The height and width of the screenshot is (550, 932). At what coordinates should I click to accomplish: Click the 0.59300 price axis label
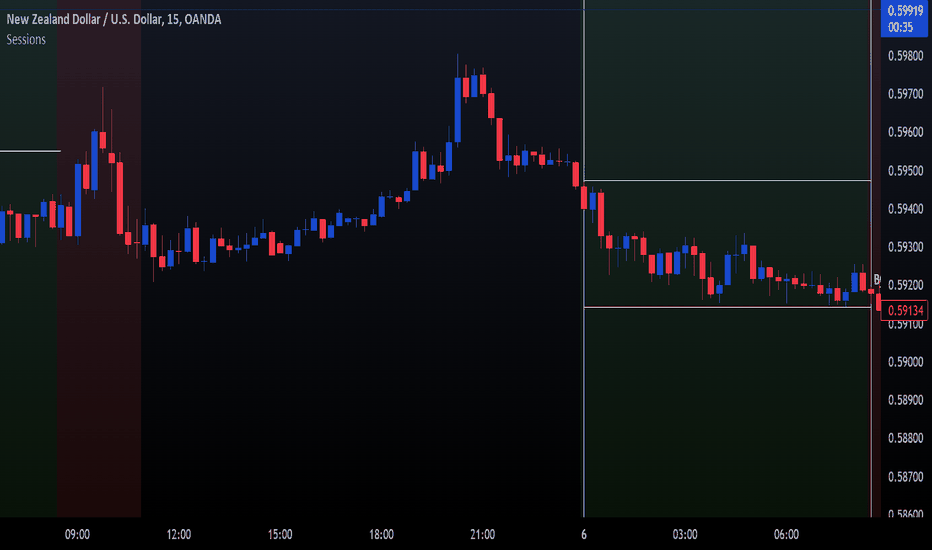(x=905, y=247)
